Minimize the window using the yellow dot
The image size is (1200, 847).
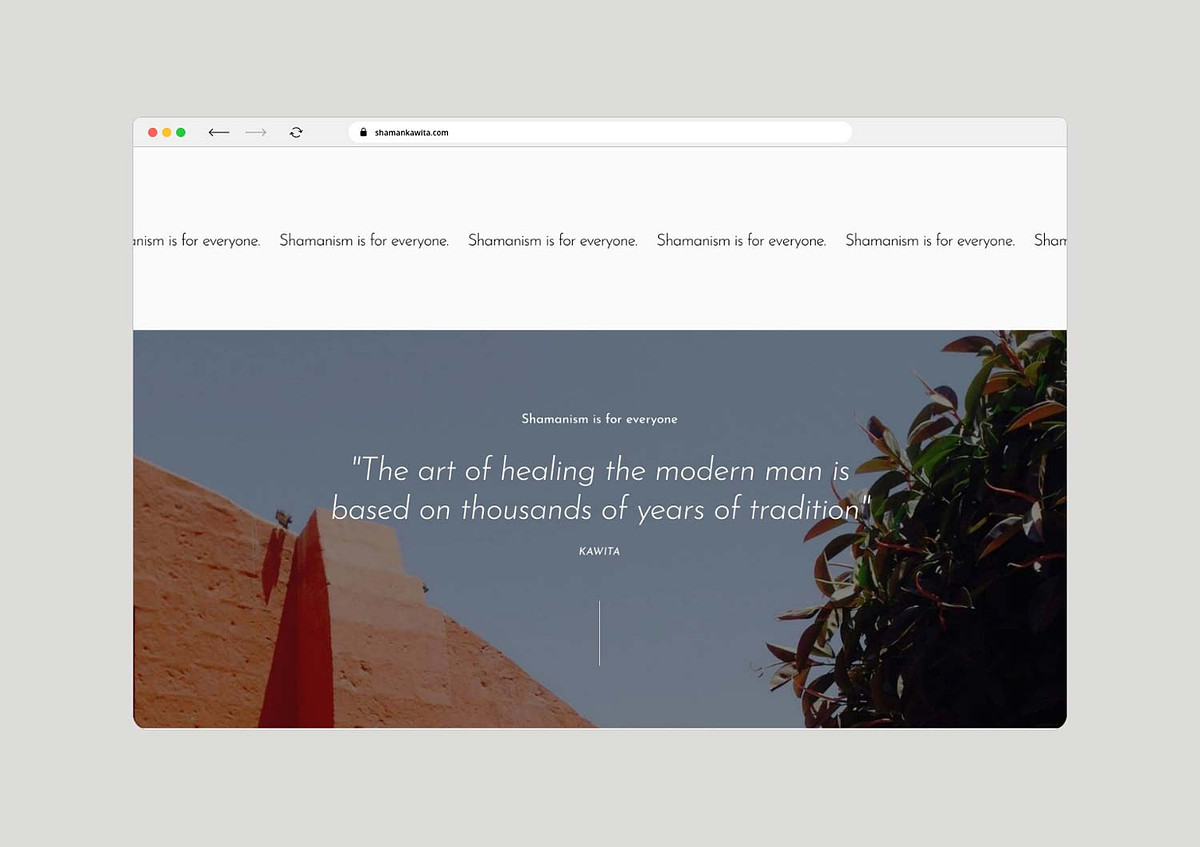(167, 132)
